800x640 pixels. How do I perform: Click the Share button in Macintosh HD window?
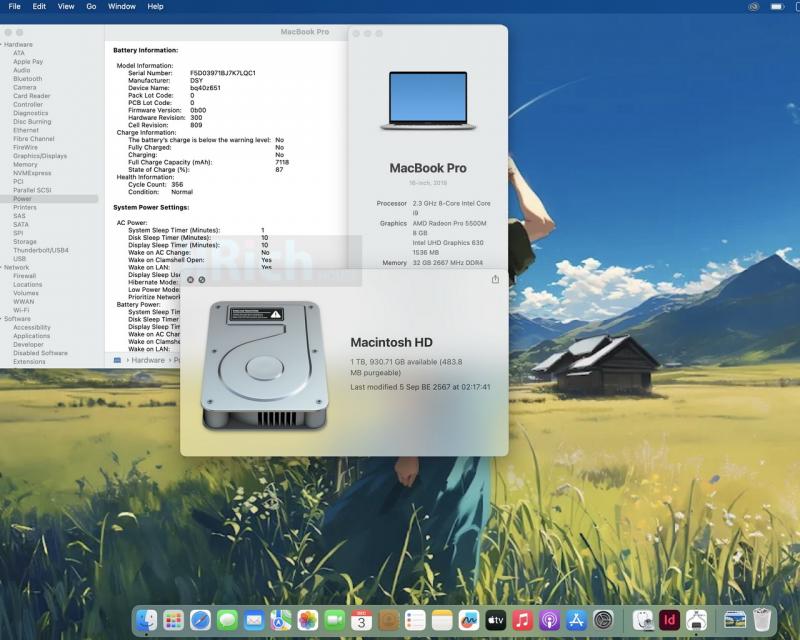(495, 280)
